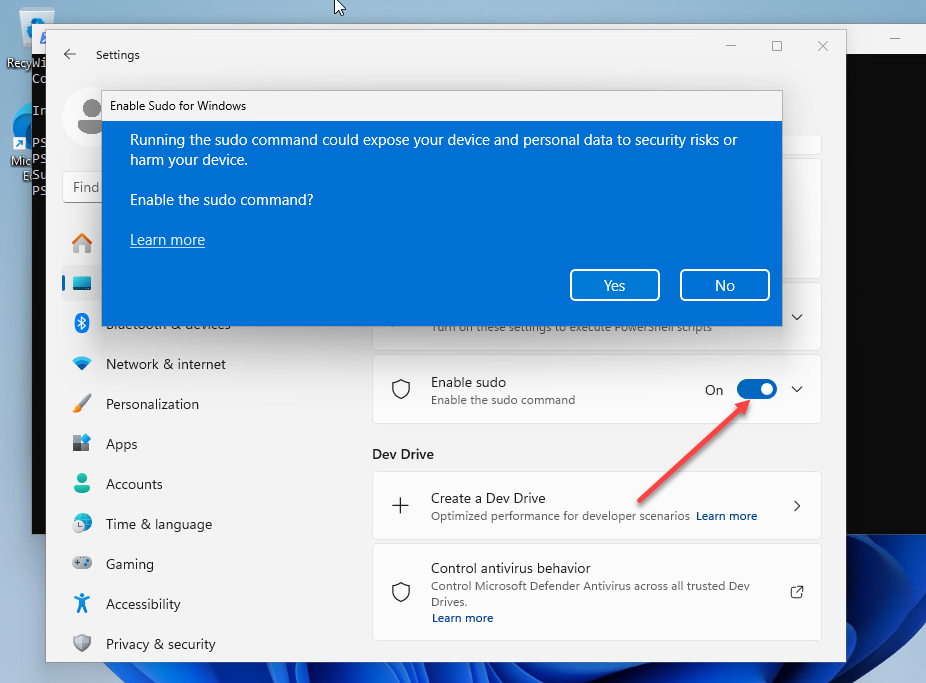Go to Accounts settings section
Viewport: 926px width, 683px height.
pos(134,484)
